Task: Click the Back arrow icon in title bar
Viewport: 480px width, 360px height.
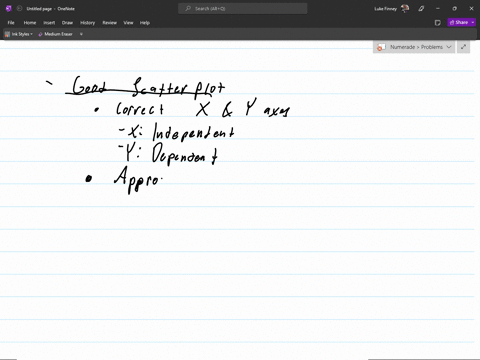Action: coord(19,9)
